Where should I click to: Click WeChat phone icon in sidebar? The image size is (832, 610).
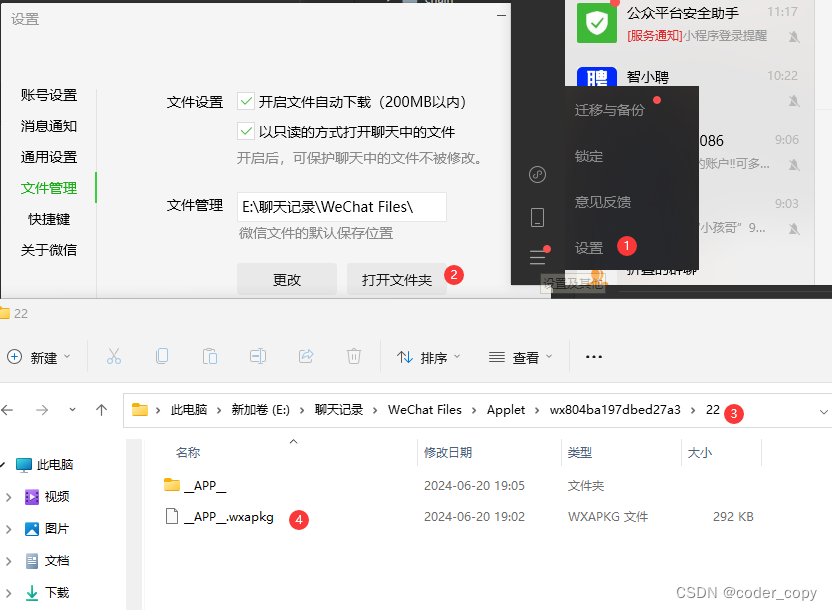pyautogui.click(x=538, y=217)
